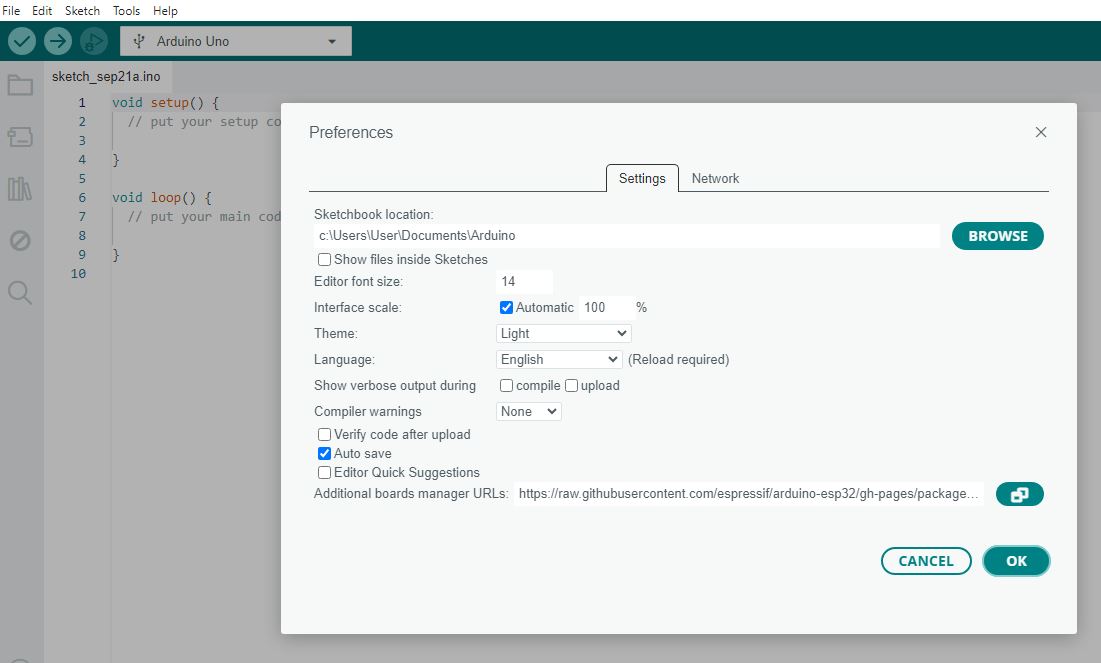Click the edit boards URLs window icon
This screenshot has height=663, width=1101.
tap(1019, 494)
